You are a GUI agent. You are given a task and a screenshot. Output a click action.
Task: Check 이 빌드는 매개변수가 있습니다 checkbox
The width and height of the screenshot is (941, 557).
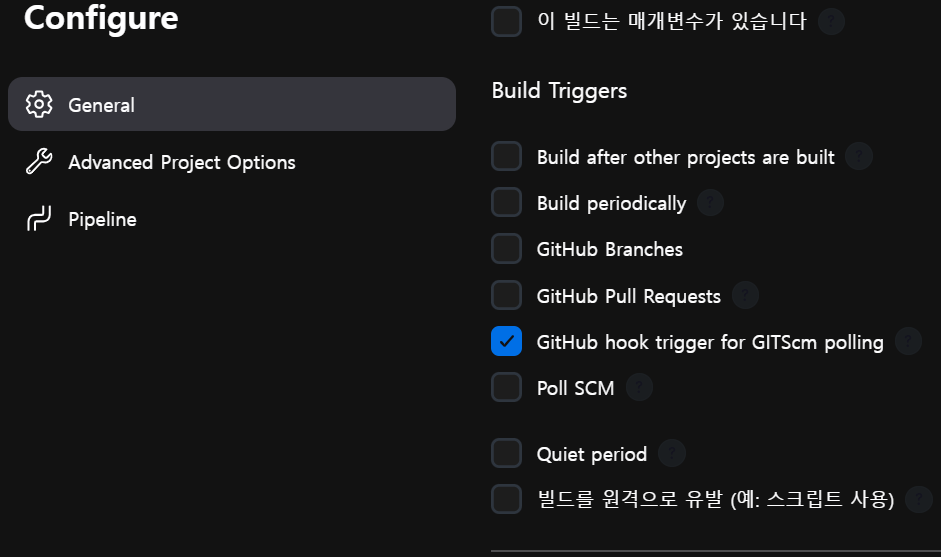click(507, 22)
